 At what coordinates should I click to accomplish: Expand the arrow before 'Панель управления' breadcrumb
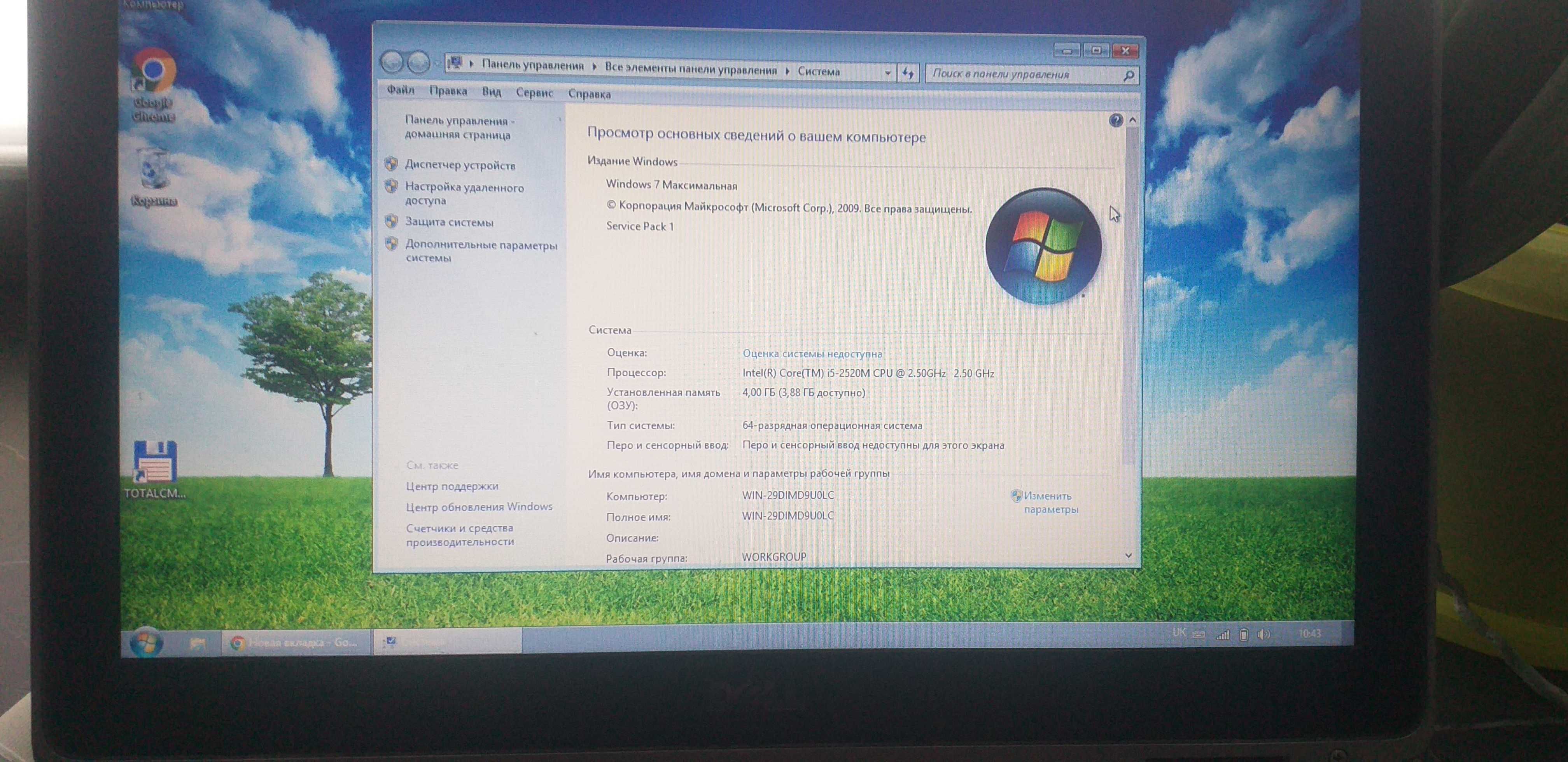tap(471, 63)
